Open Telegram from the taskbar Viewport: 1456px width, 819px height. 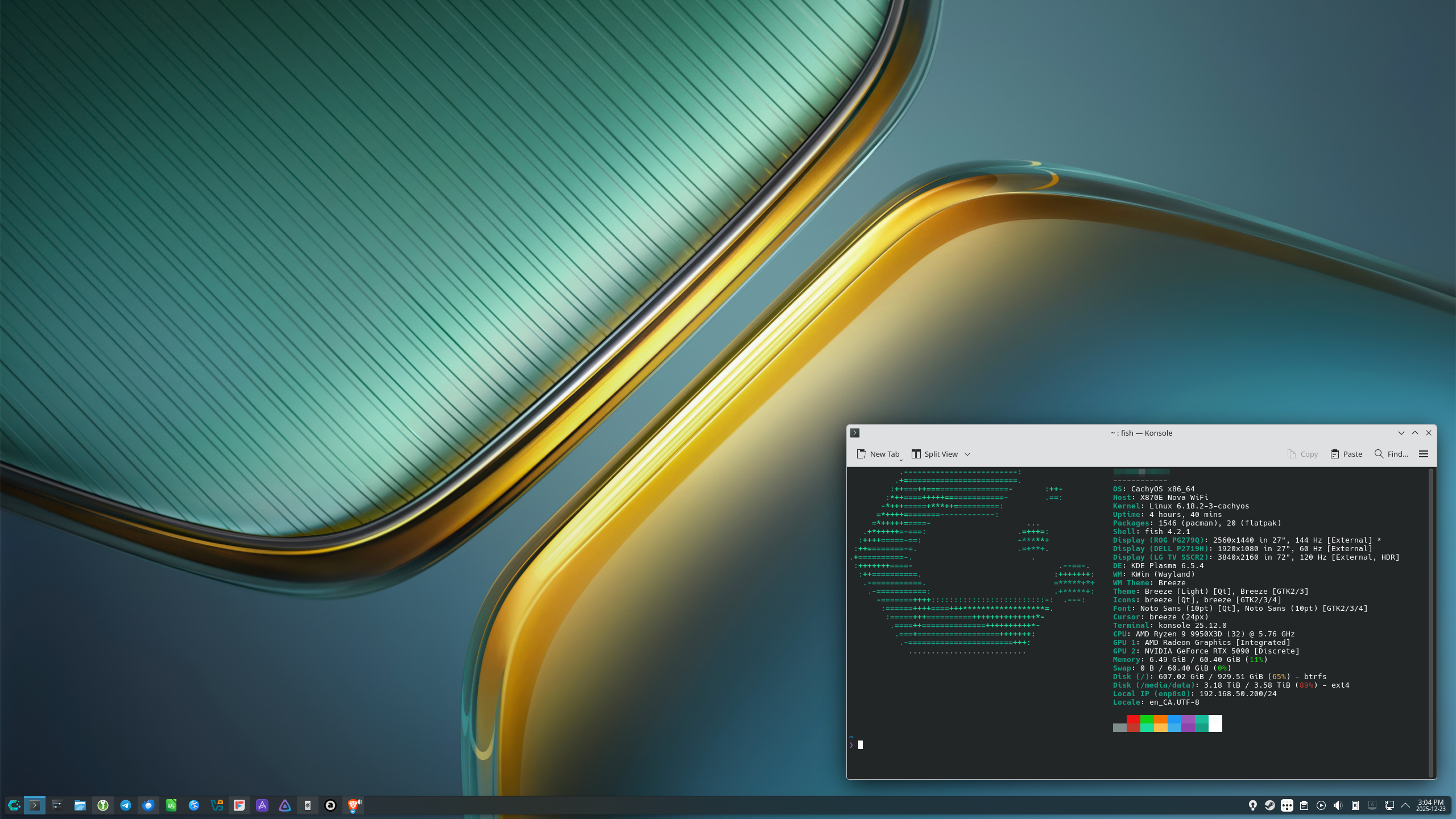126,805
